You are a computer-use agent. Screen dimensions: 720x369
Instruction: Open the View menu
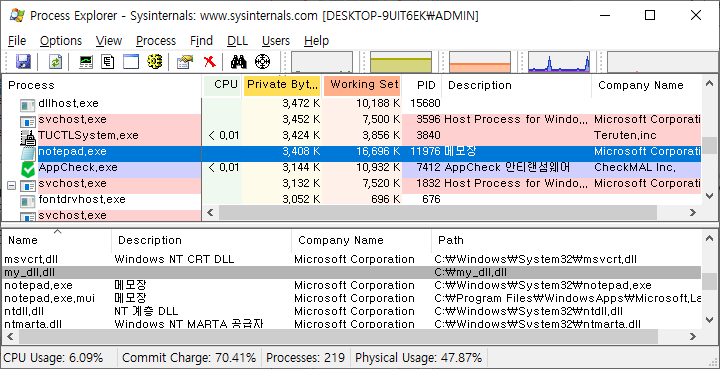109,41
